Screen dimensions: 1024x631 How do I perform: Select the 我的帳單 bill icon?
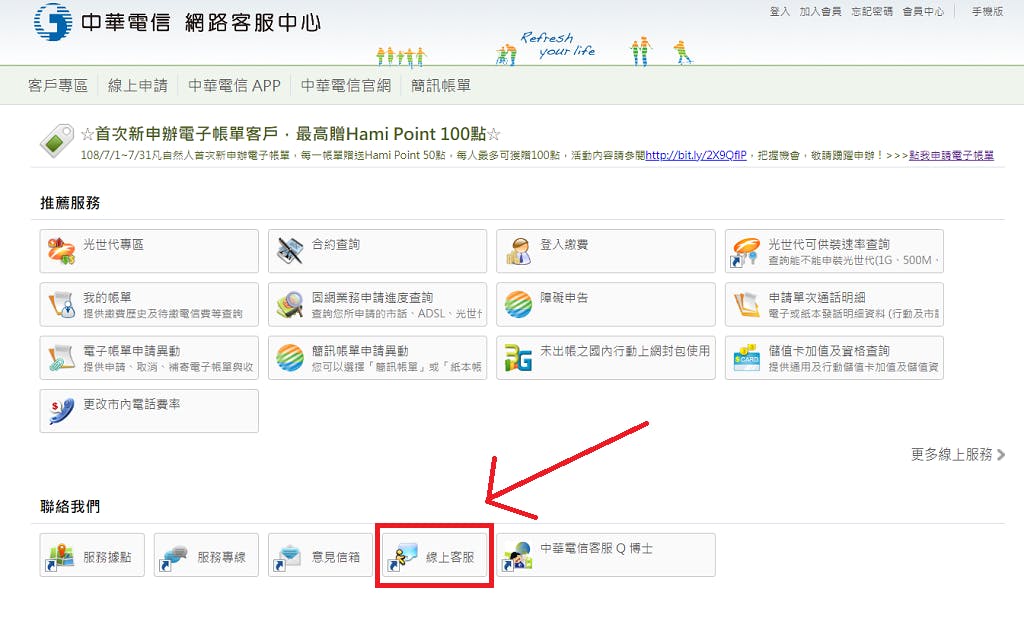[60, 304]
